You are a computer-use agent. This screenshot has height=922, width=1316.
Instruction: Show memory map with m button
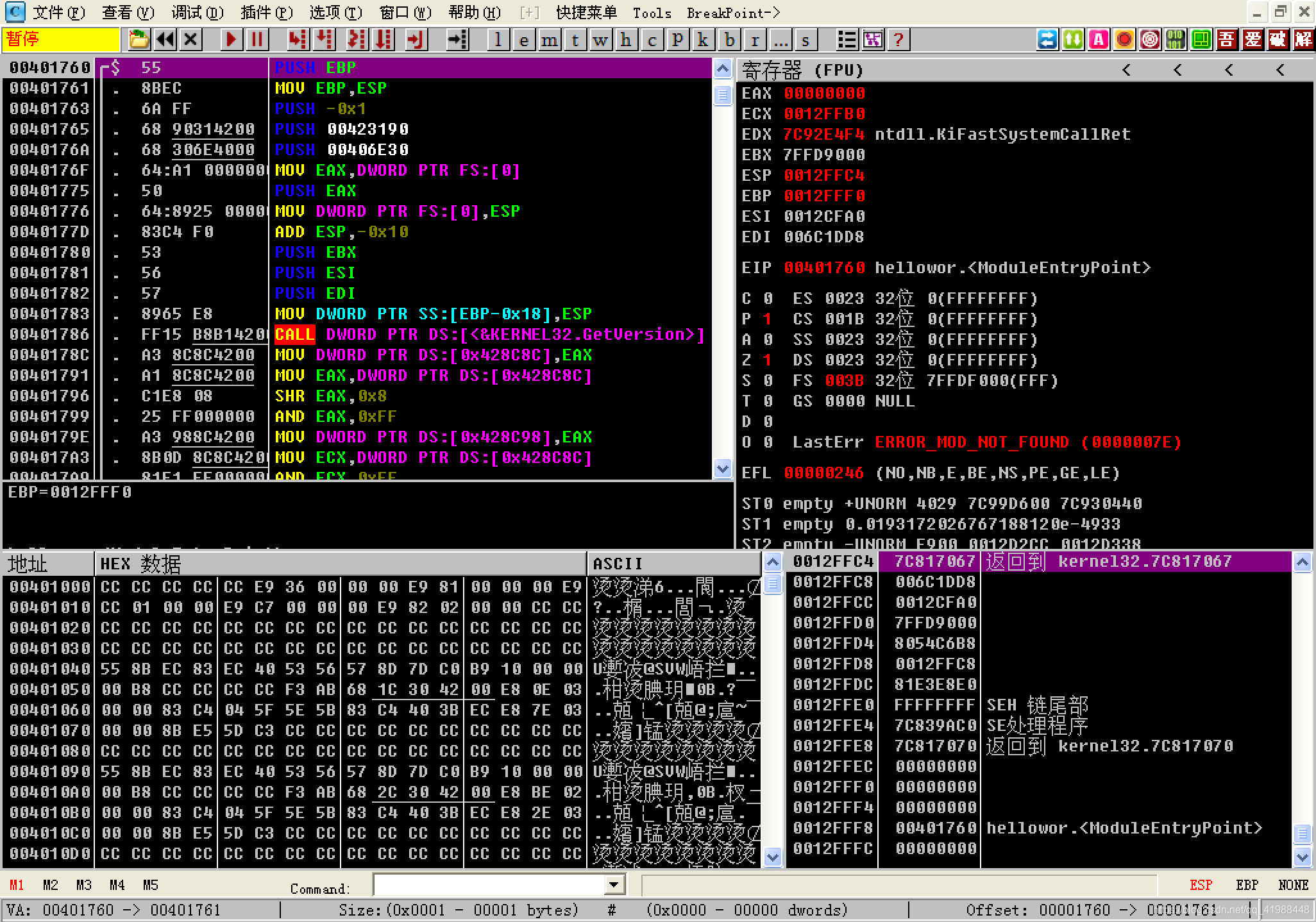point(549,40)
